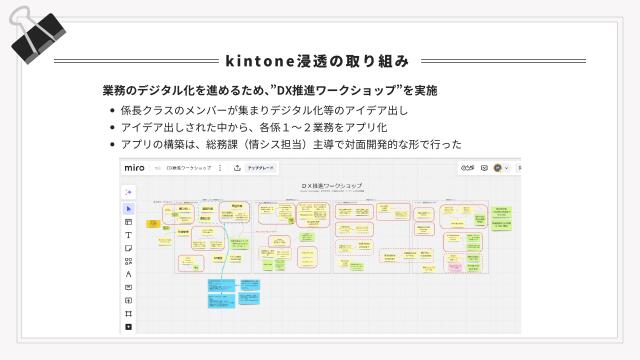Select the arrow cursor tool in Miro
The height and width of the screenshot is (360, 640).
[x=129, y=209]
